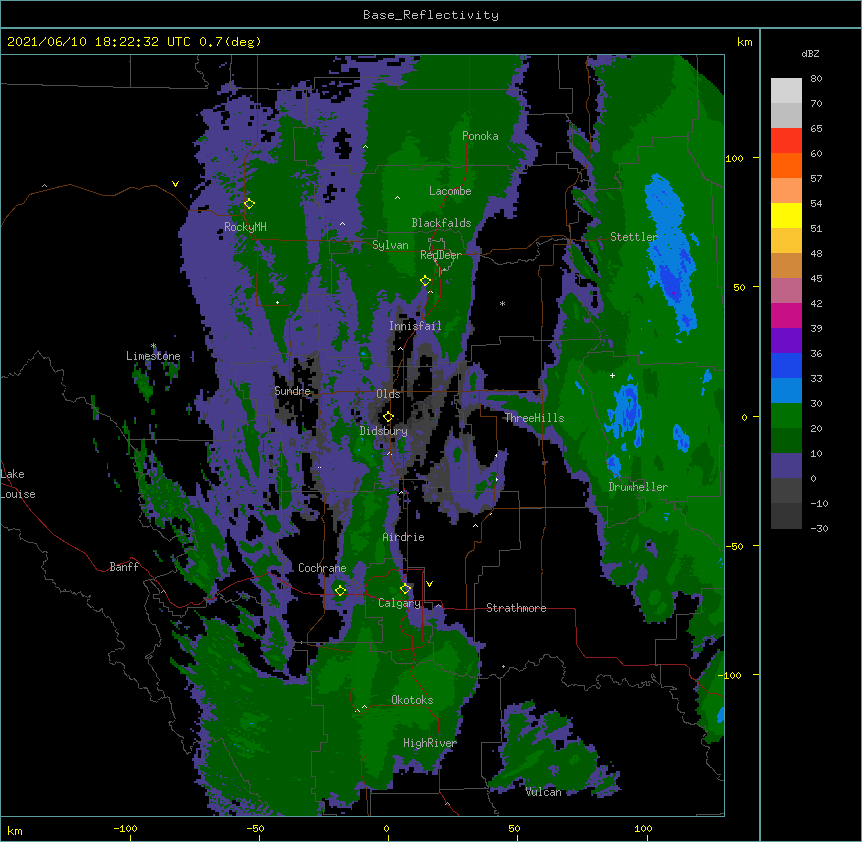Pick the orange 57 dBZ legend swatch

[x=786, y=165]
